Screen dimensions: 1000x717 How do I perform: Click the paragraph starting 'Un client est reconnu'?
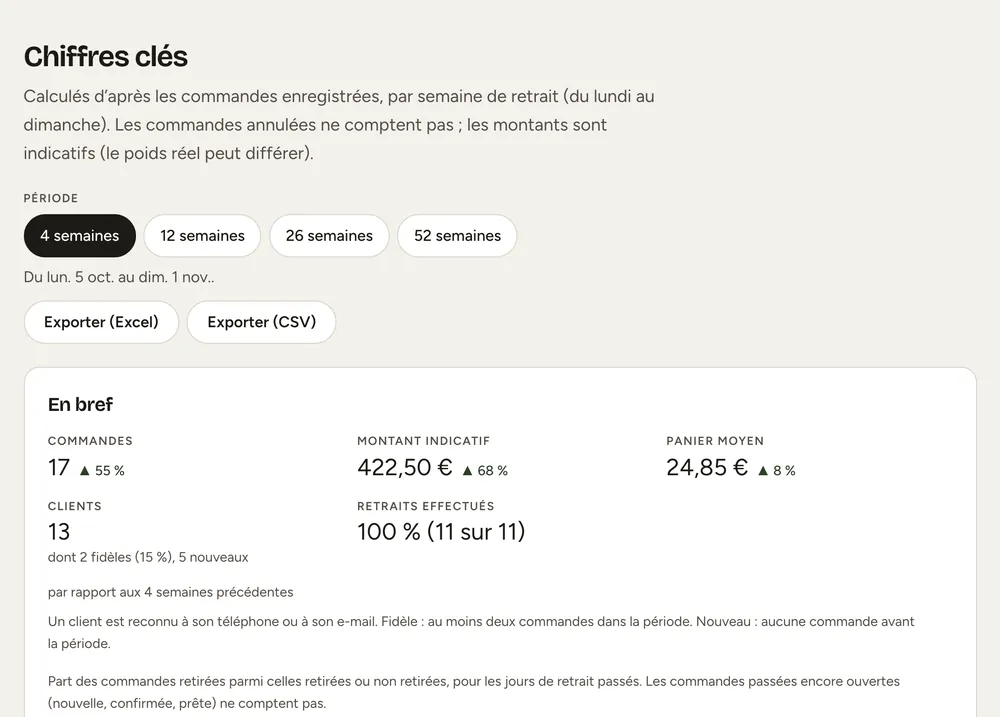coord(482,632)
